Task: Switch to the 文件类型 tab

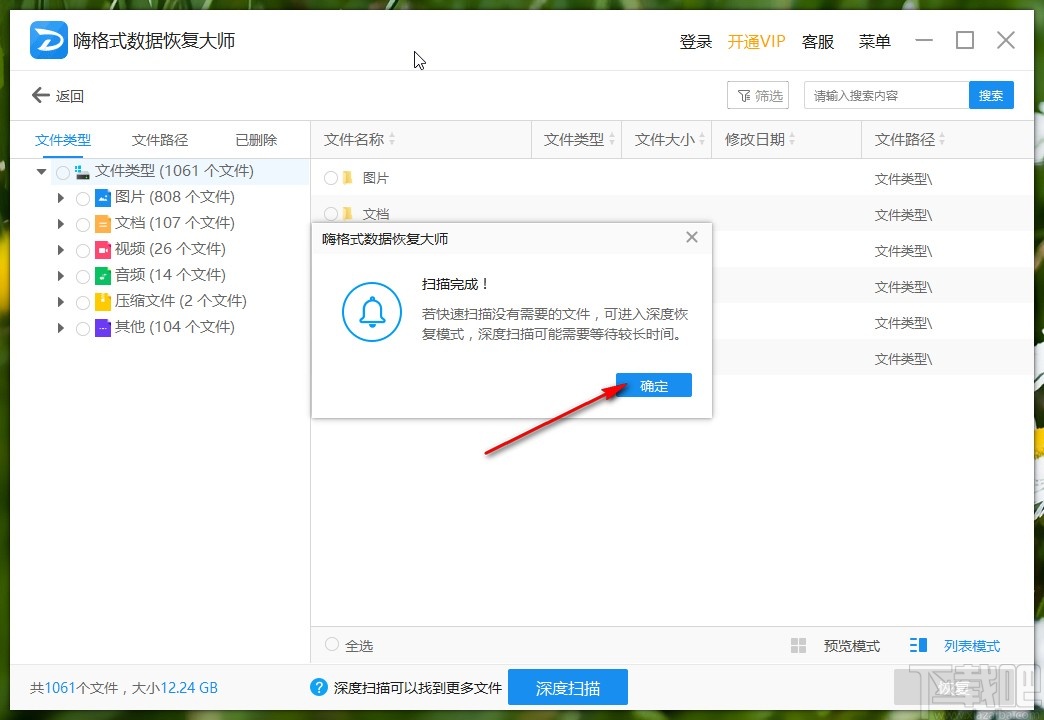Action: [63, 140]
